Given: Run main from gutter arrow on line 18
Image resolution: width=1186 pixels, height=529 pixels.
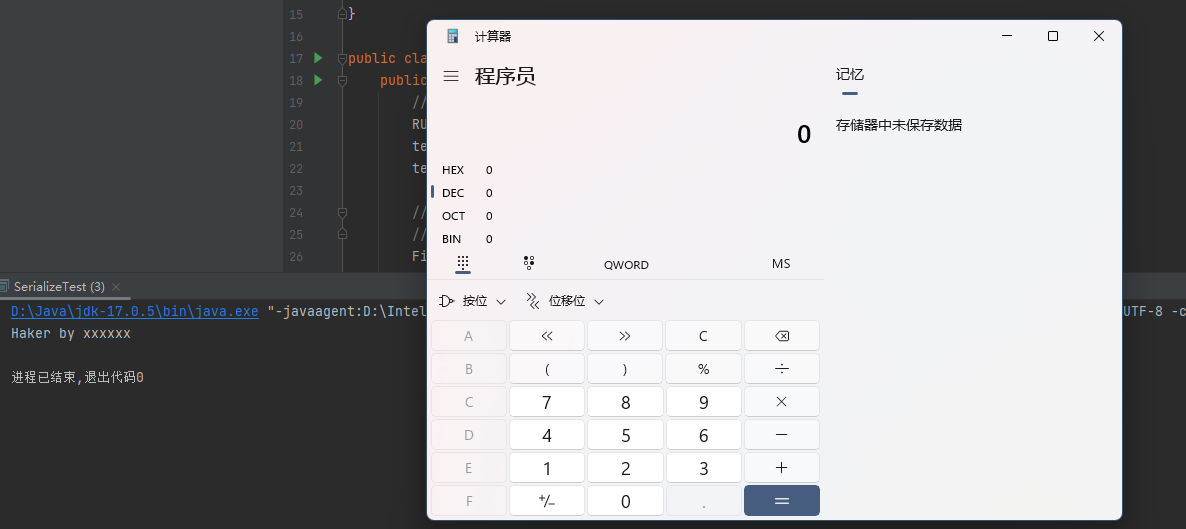Looking at the screenshot, I should 318,80.
